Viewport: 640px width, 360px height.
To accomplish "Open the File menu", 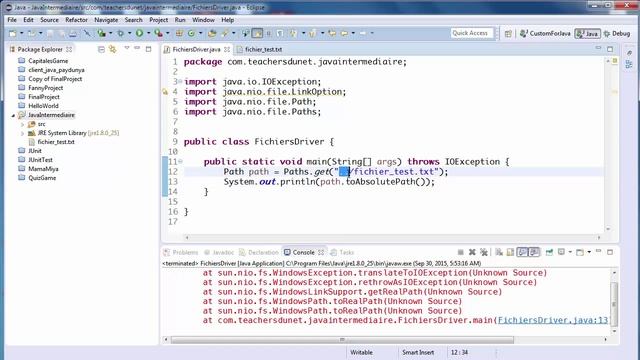I will (12, 20).
